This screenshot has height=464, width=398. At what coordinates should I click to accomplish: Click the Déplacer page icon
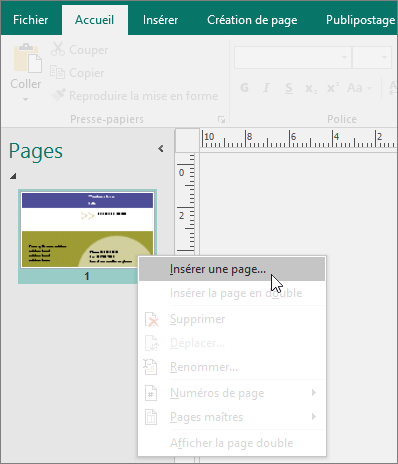[152, 343]
